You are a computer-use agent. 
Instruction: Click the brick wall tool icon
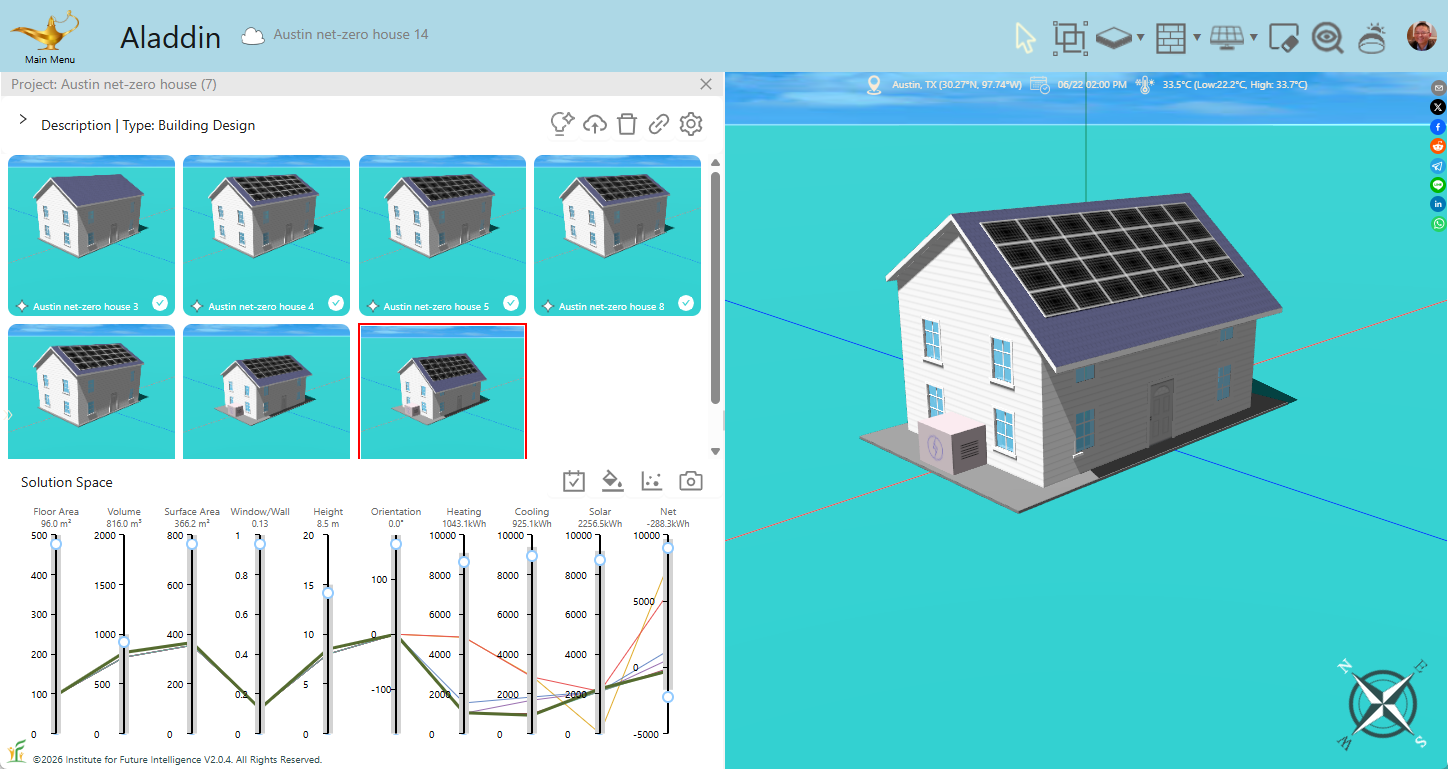tap(1170, 38)
